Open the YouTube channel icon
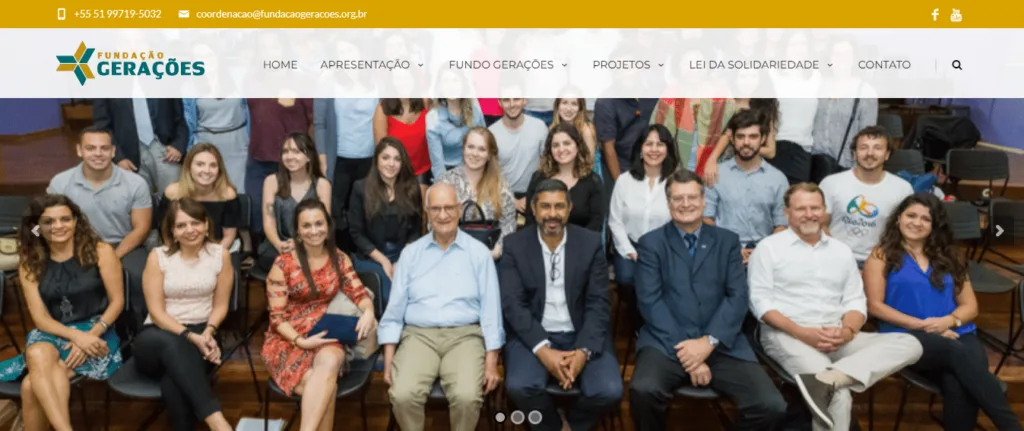 coord(956,14)
